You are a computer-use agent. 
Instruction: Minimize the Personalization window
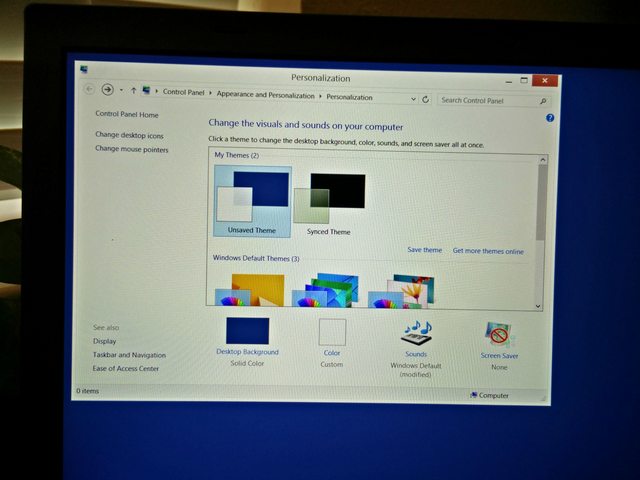[509, 82]
